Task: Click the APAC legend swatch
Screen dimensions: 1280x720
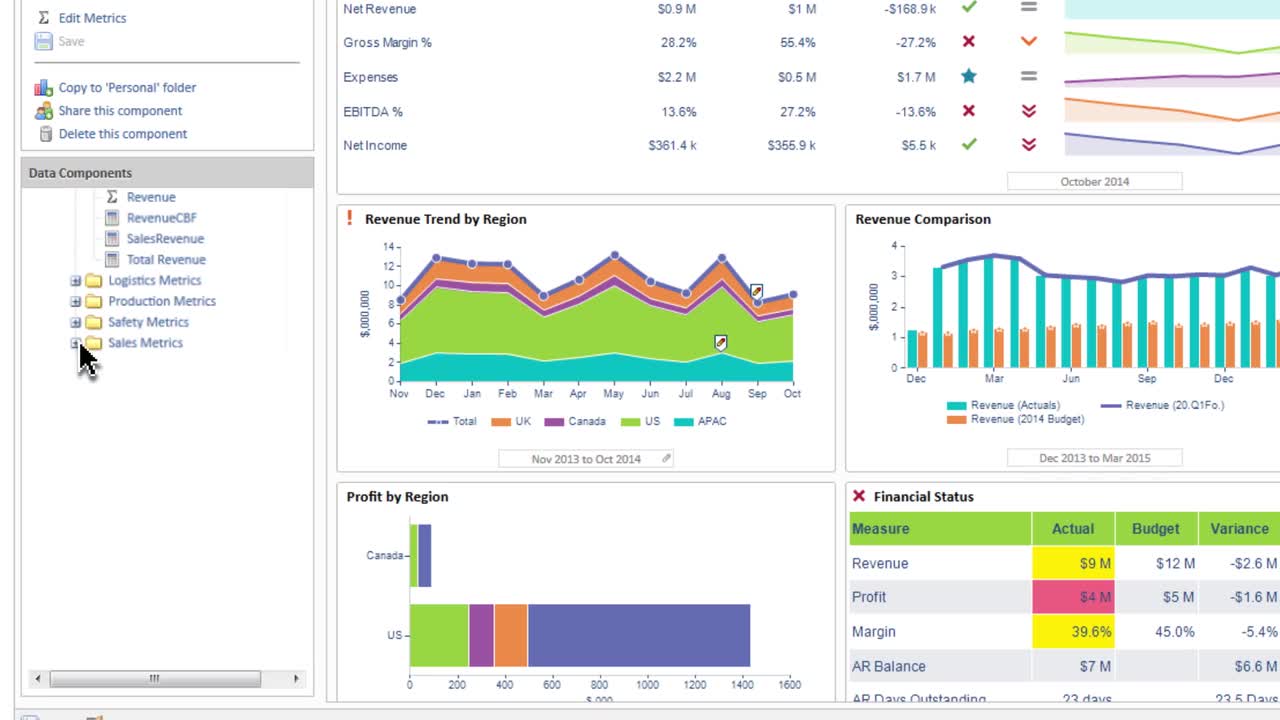Action: click(683, 422)
